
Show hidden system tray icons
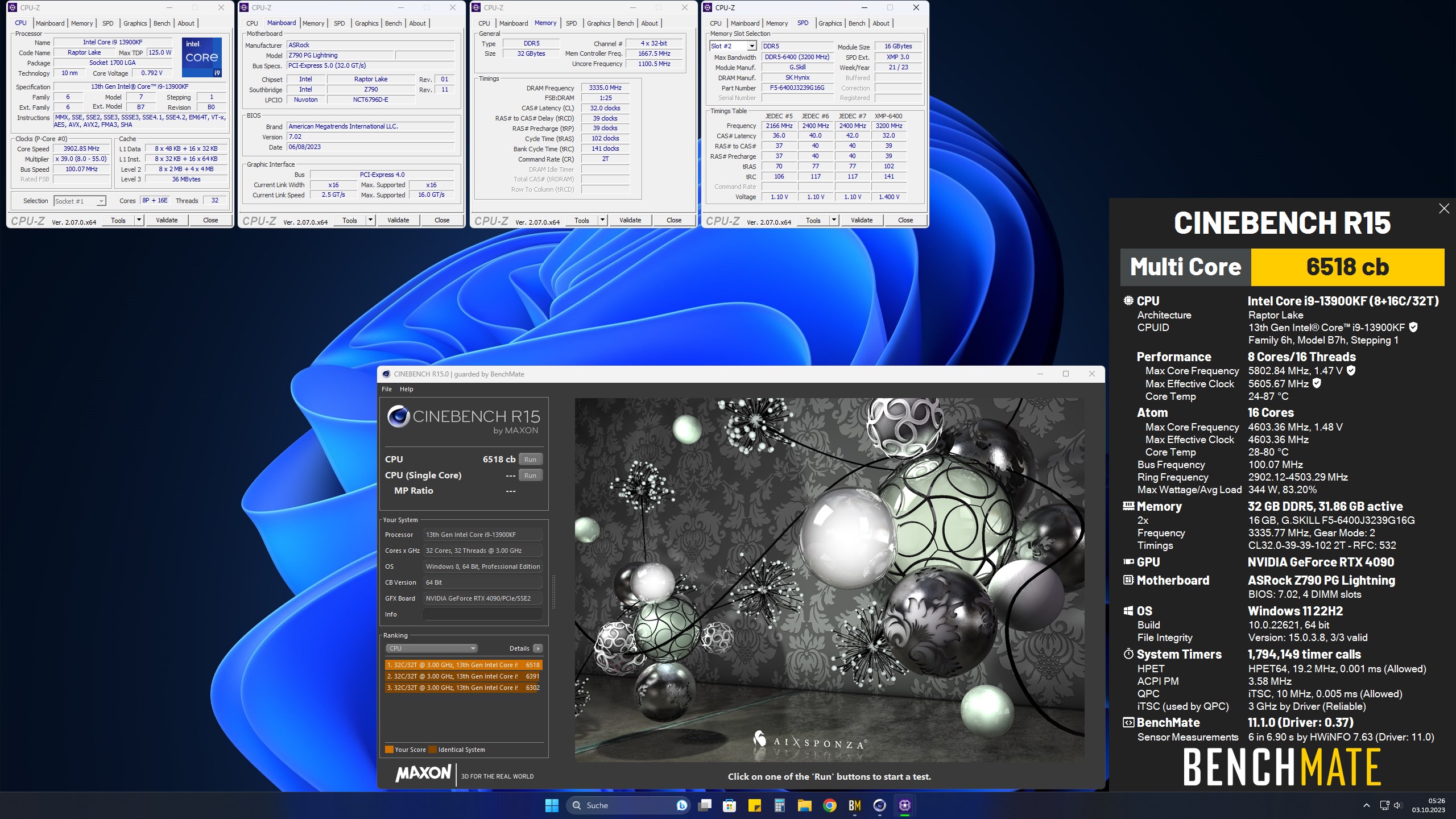[1366, 805]
